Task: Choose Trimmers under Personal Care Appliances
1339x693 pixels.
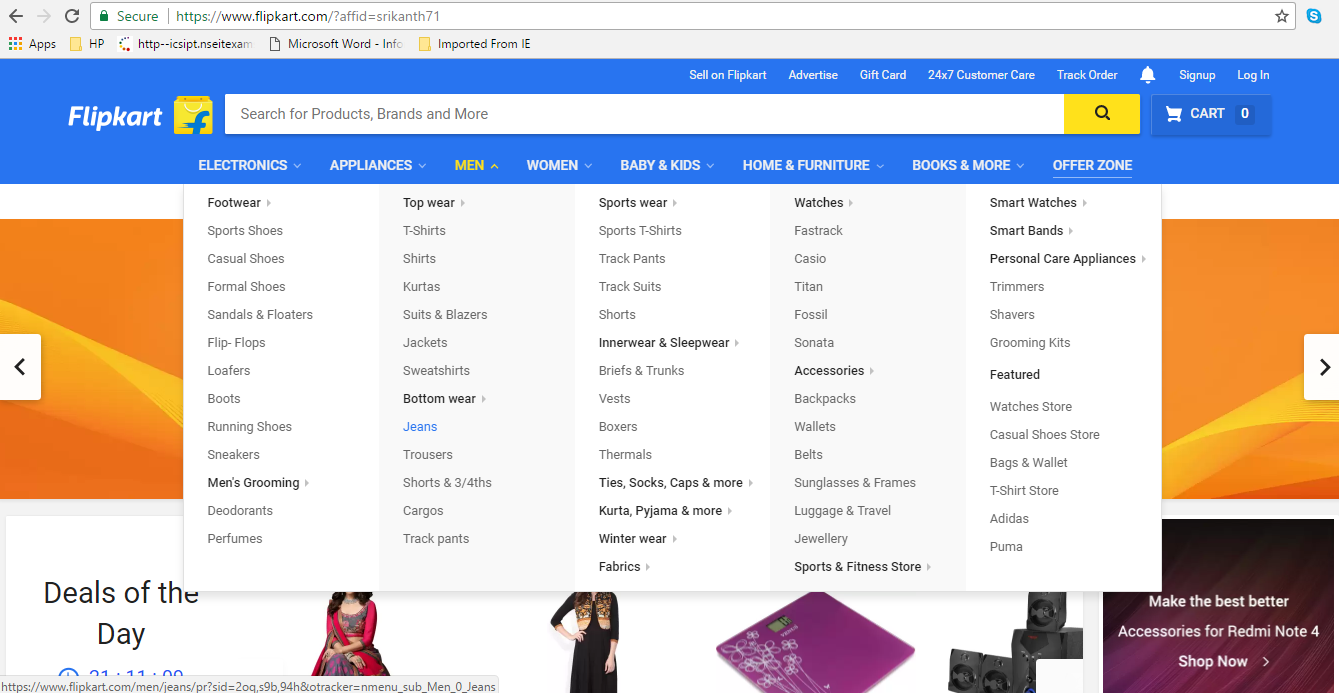Action: click(1017, 286)
